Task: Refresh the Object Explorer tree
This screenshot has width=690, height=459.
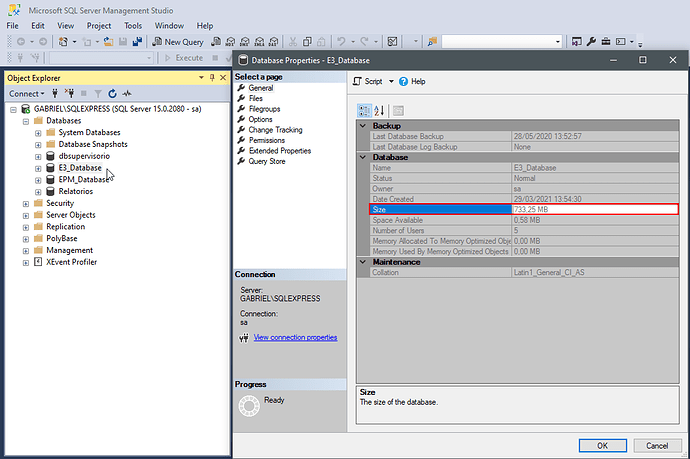Action: 112,93
